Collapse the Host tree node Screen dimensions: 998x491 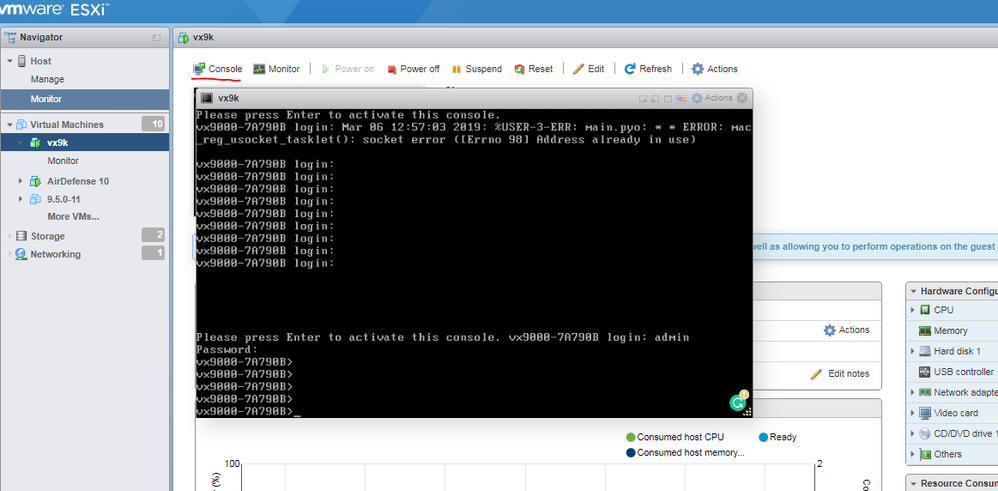click(x=10, y=61)
